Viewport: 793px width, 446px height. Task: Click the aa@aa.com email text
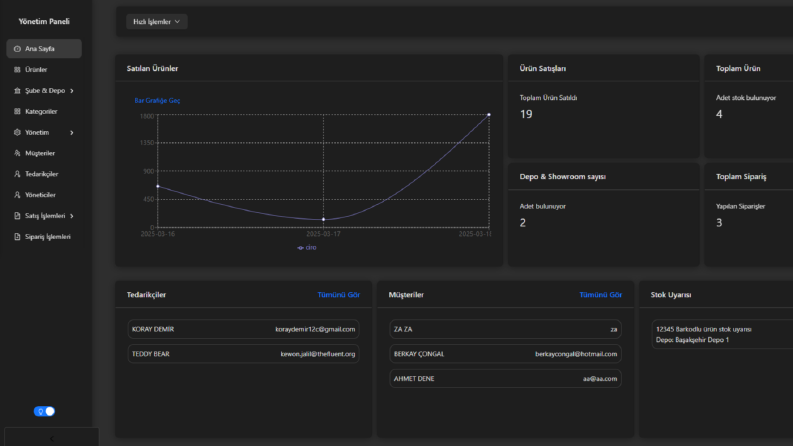click(600, 379)
